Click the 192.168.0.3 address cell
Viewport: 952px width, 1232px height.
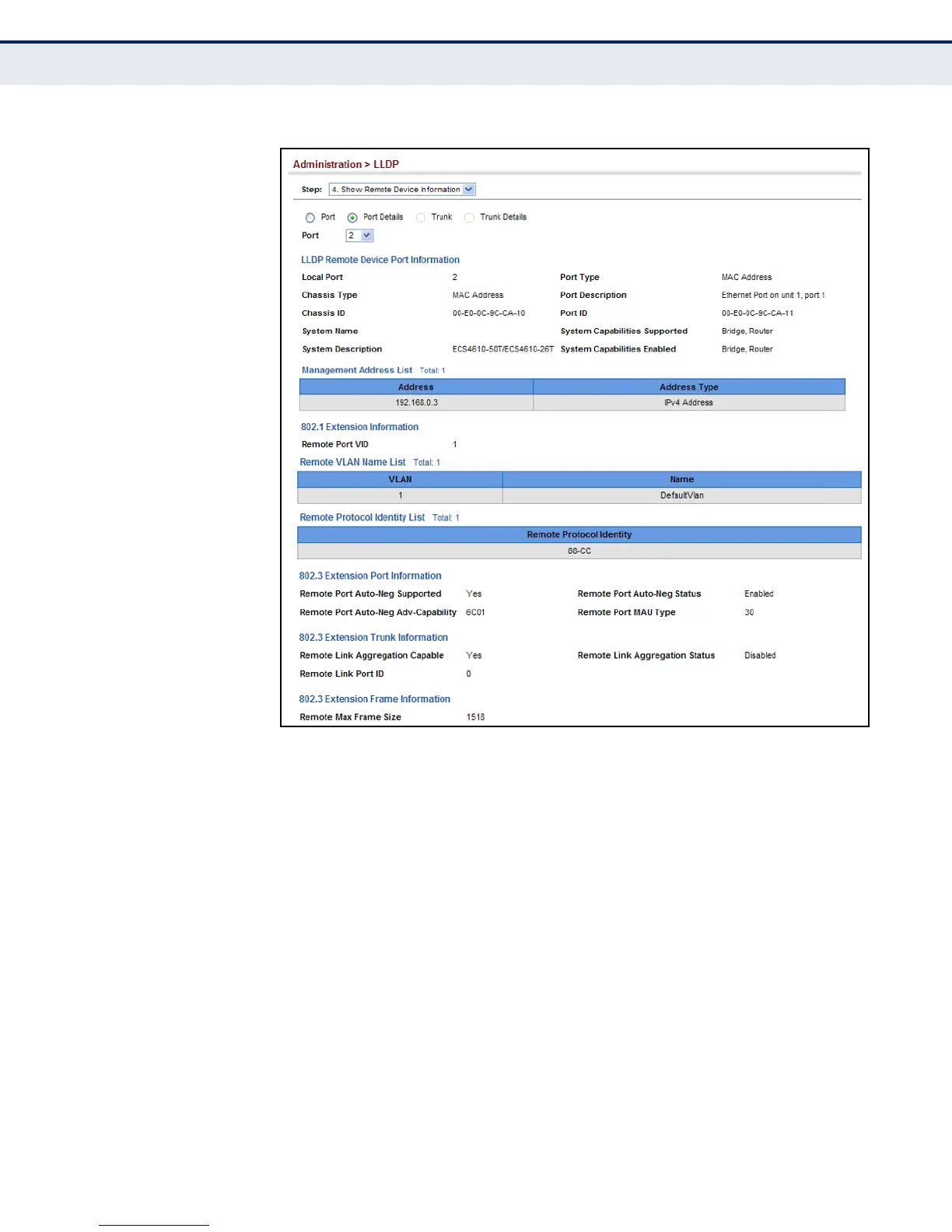[416, 402]
